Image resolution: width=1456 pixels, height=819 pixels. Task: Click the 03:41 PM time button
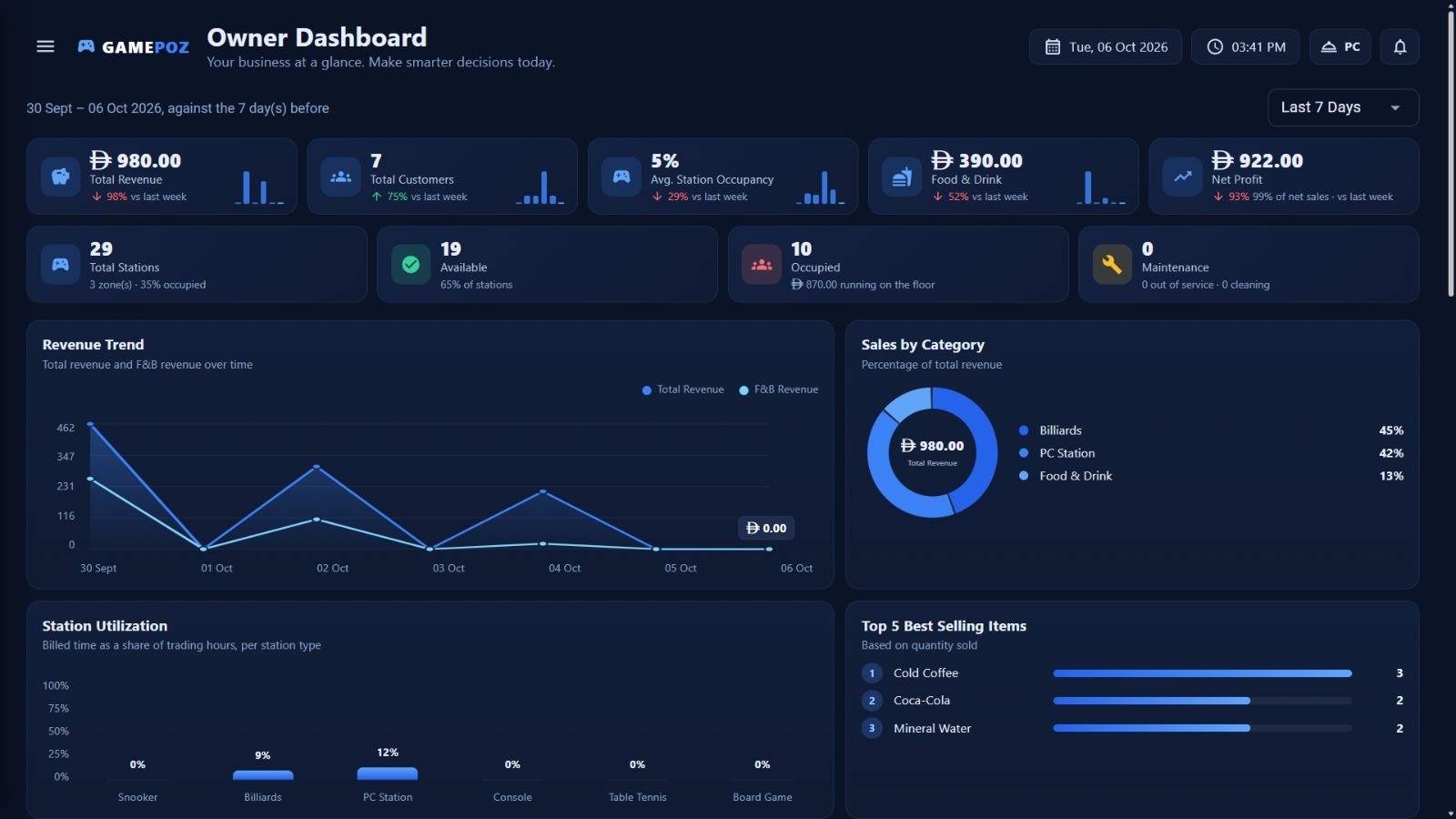coord(1246,46)
